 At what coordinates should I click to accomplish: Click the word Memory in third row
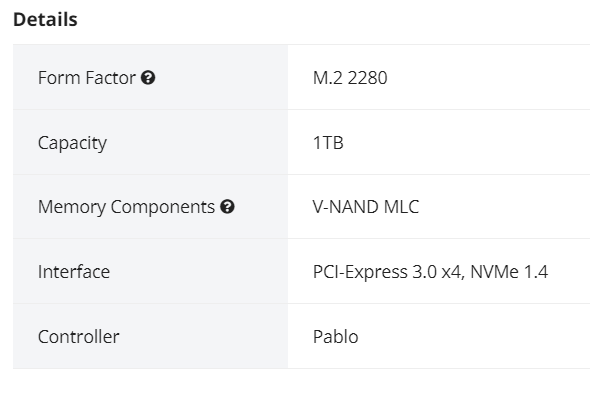pos(72,207)
